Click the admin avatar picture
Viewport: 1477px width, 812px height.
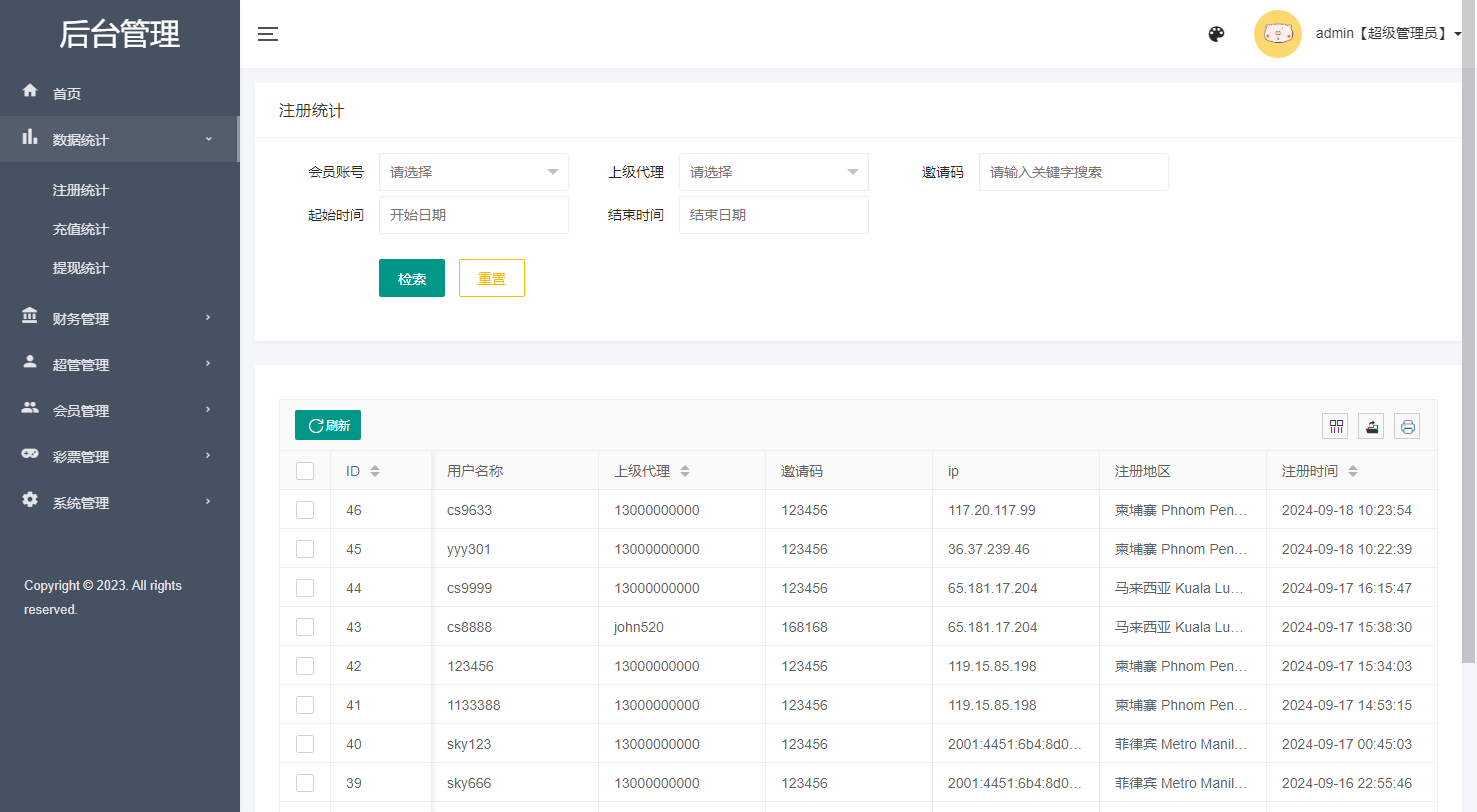pos(1277,34)
